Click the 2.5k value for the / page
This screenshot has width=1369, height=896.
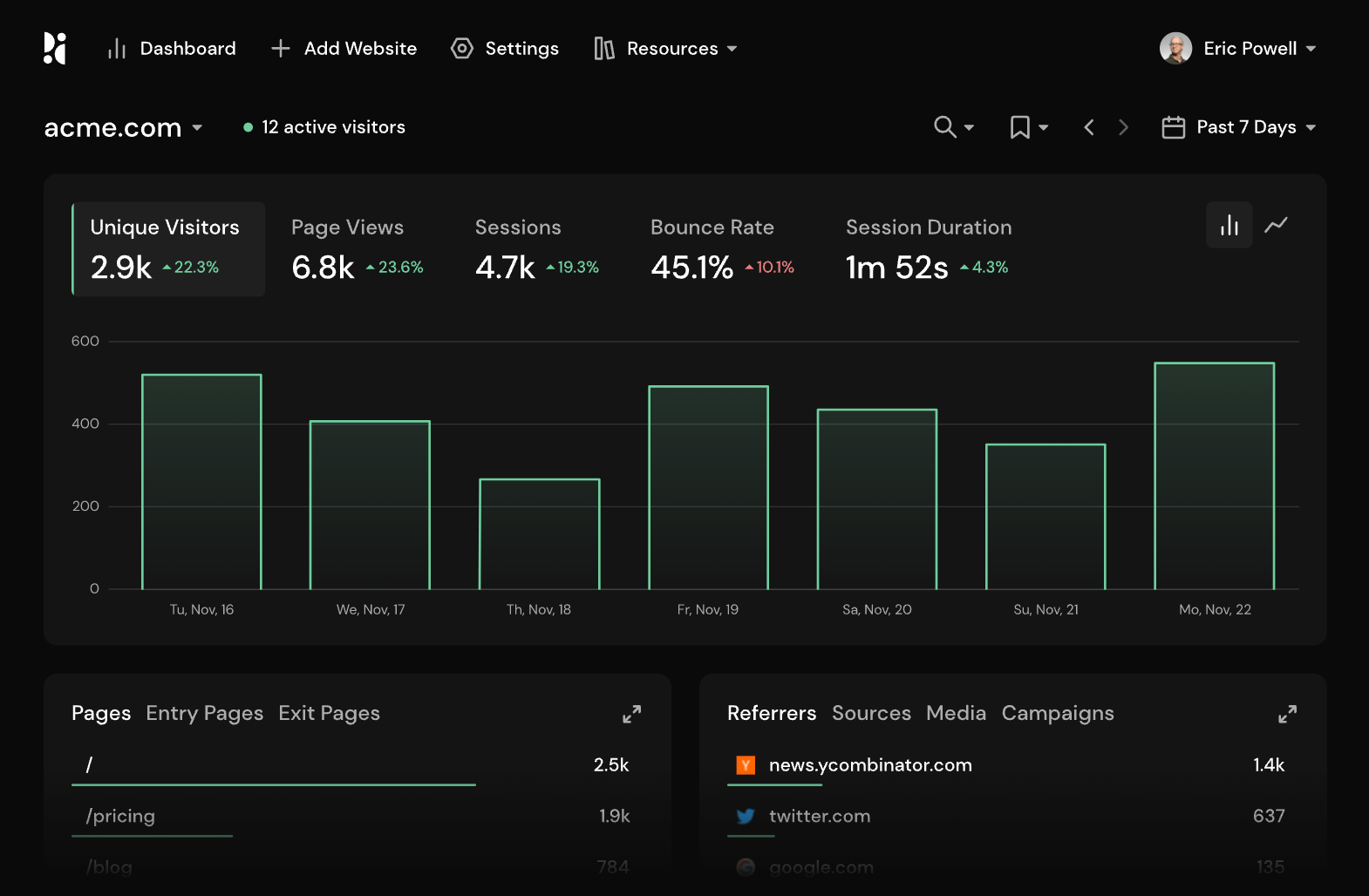click(x=611, y=765)
